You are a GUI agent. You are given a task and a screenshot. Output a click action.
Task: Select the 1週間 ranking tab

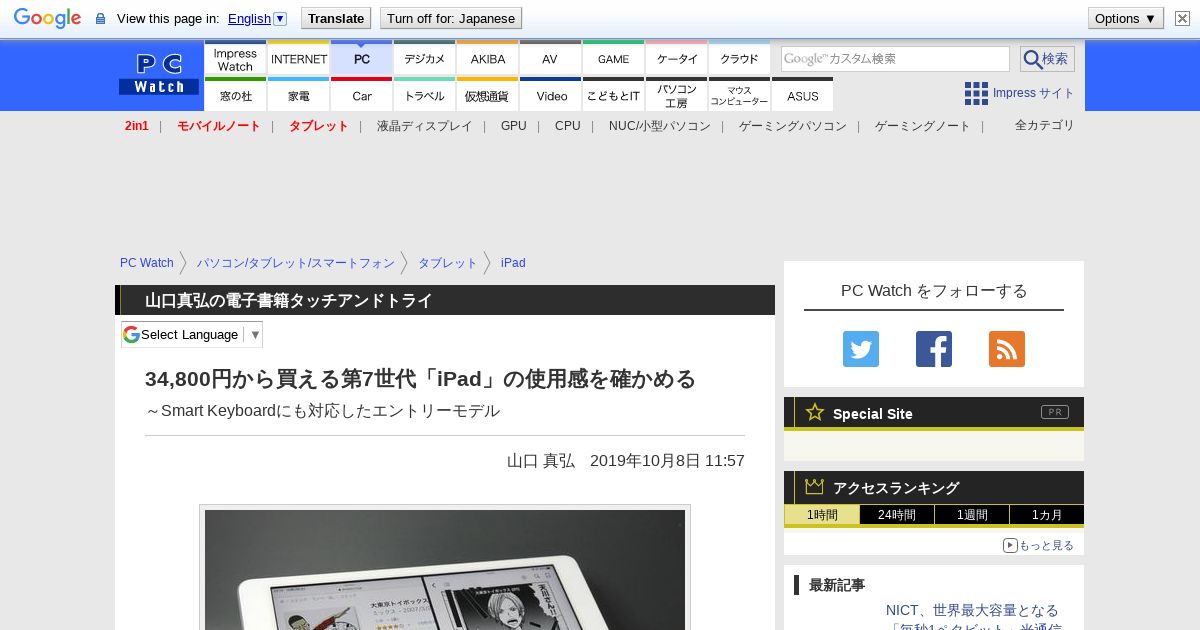(x=972, y=515)
